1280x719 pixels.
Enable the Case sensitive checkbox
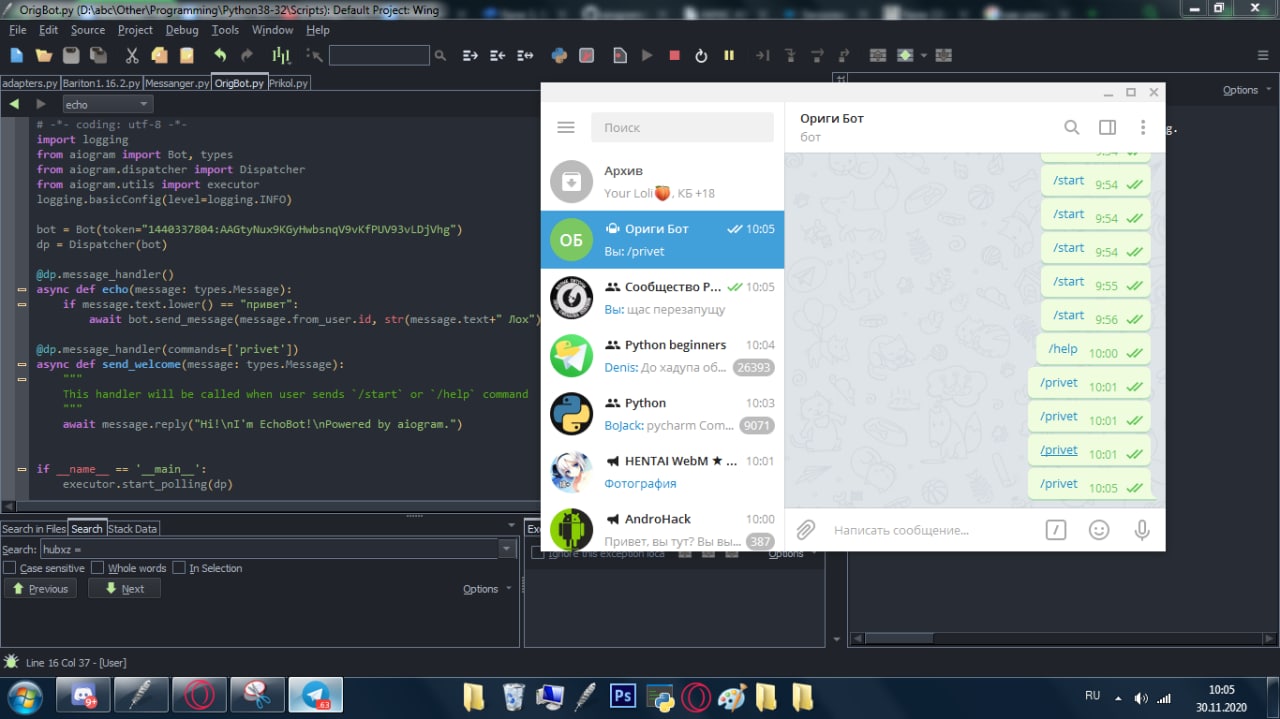click(10, 568)
